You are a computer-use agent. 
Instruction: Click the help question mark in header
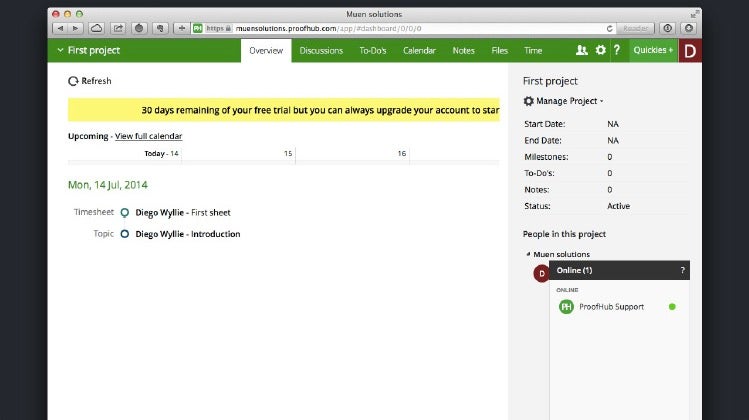(617, 50)
